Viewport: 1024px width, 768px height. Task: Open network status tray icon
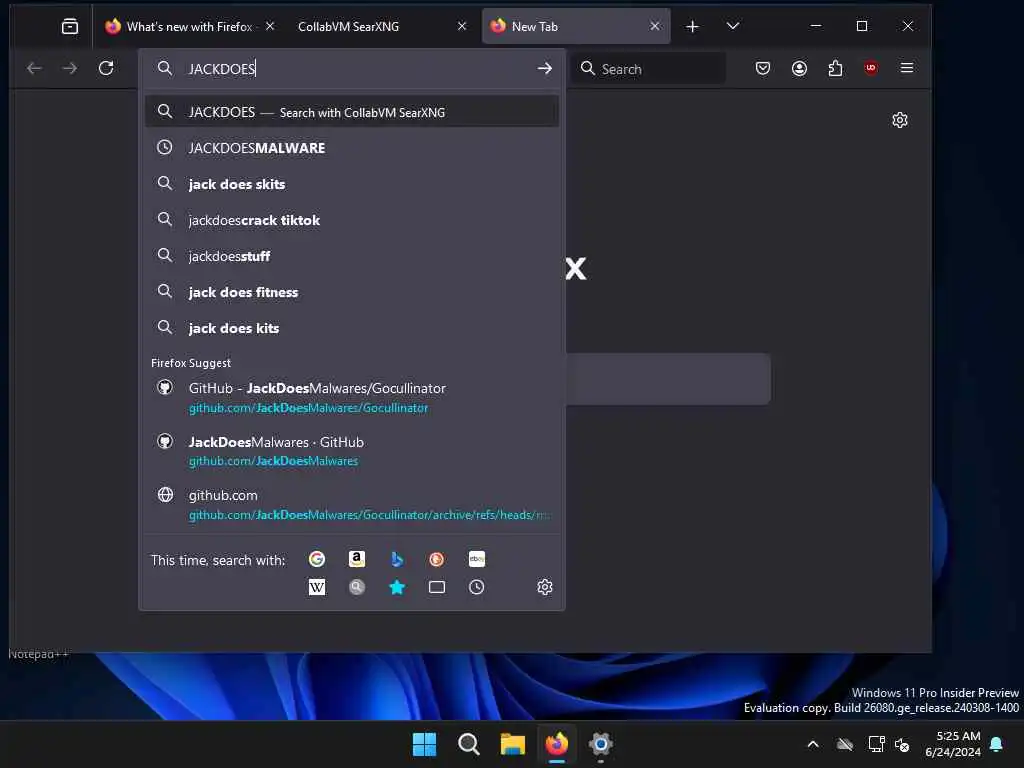pyautogui.click(x=876, y=744)
